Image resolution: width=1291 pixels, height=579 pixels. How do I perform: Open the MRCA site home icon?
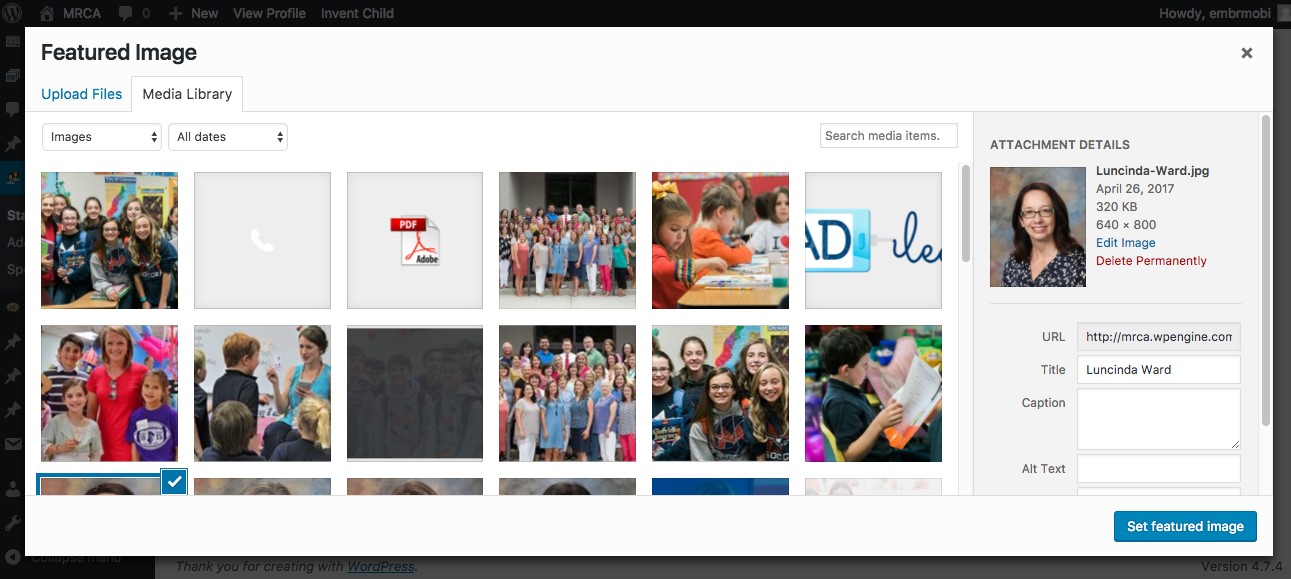47,13
